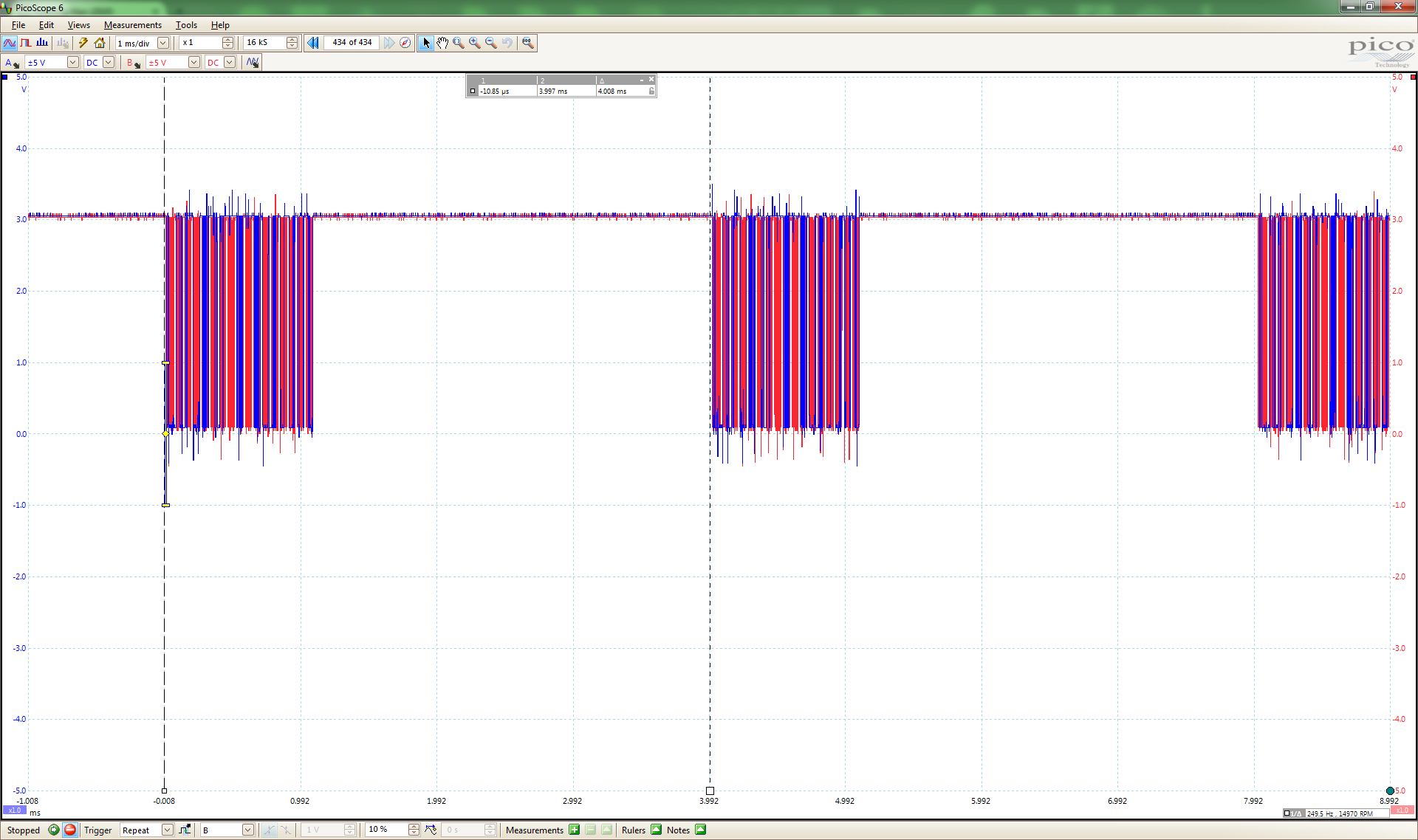This screenshot has width=1418, height=840.
Task: Click the Stopped status text
Action: (24, 830)
